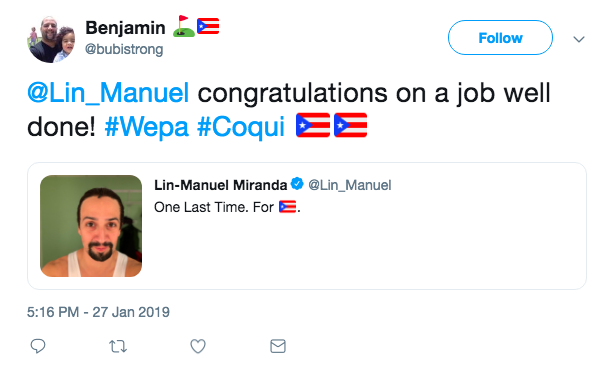Click the flag emoji in quoted tweet text
Viewport: 615px width, 378px height.
[287, 207]
